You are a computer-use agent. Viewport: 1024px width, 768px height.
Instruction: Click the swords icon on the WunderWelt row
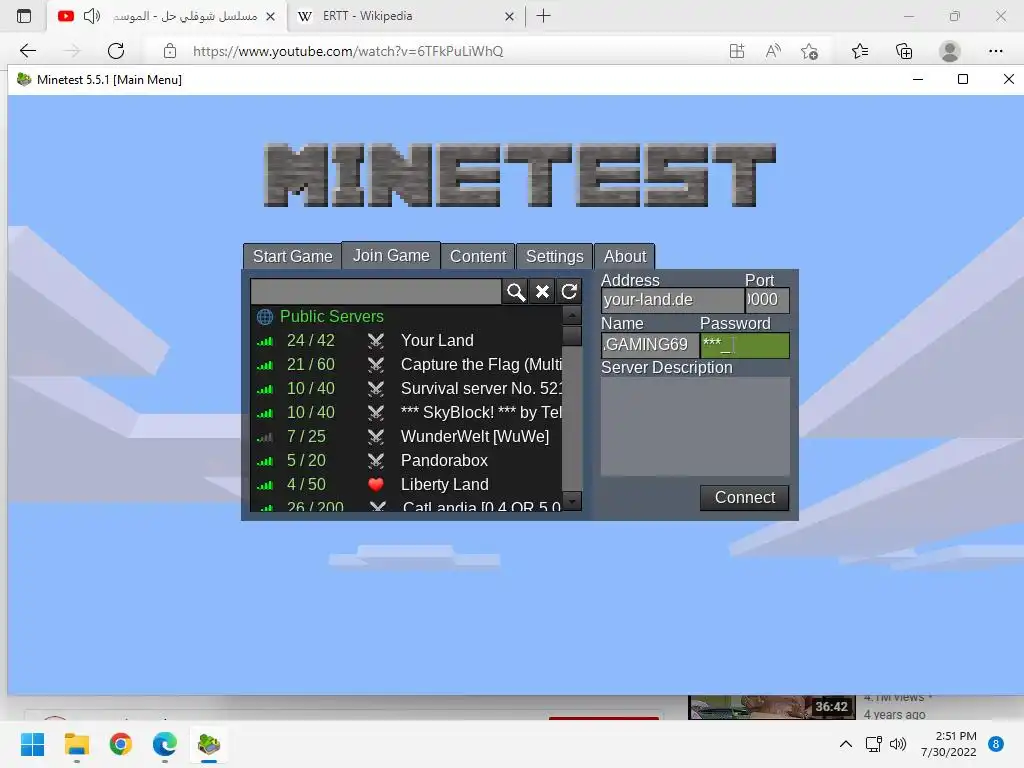point(376,436)
